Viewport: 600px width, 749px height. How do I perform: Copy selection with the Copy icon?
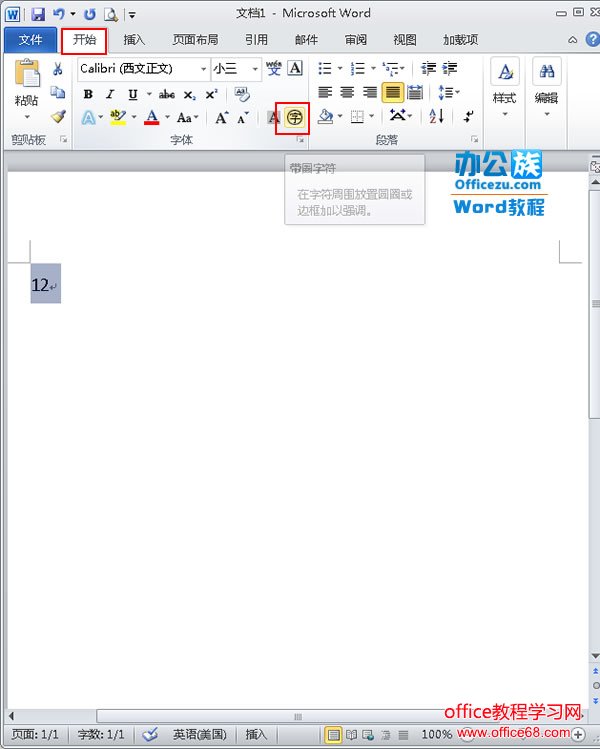coord(58,92)
